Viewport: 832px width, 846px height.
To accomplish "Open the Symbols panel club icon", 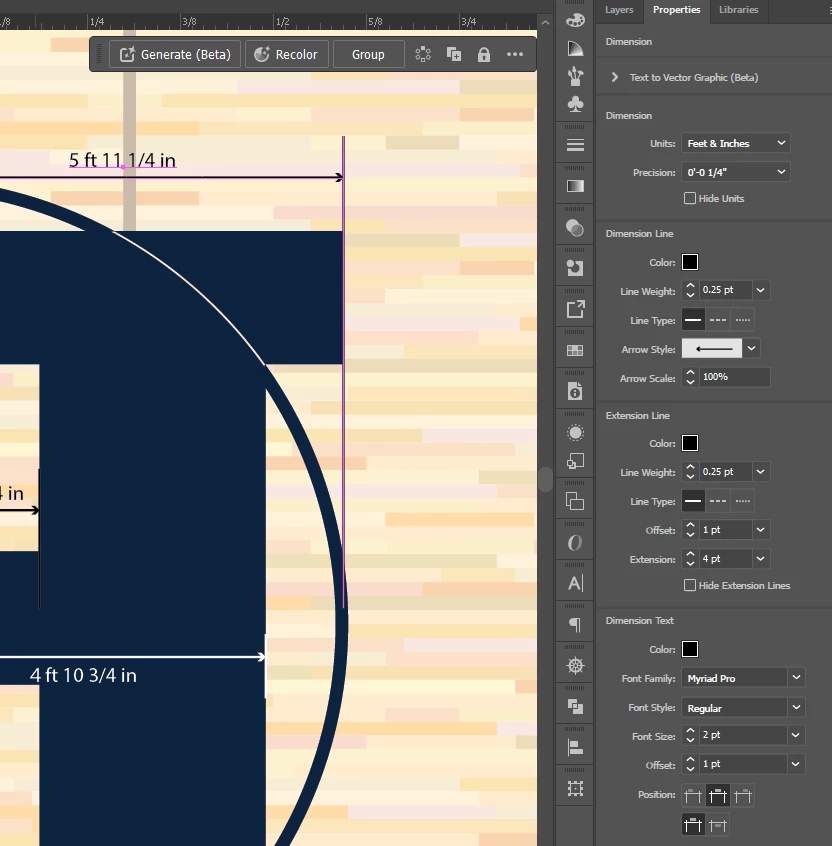I will tap(575, 104).
